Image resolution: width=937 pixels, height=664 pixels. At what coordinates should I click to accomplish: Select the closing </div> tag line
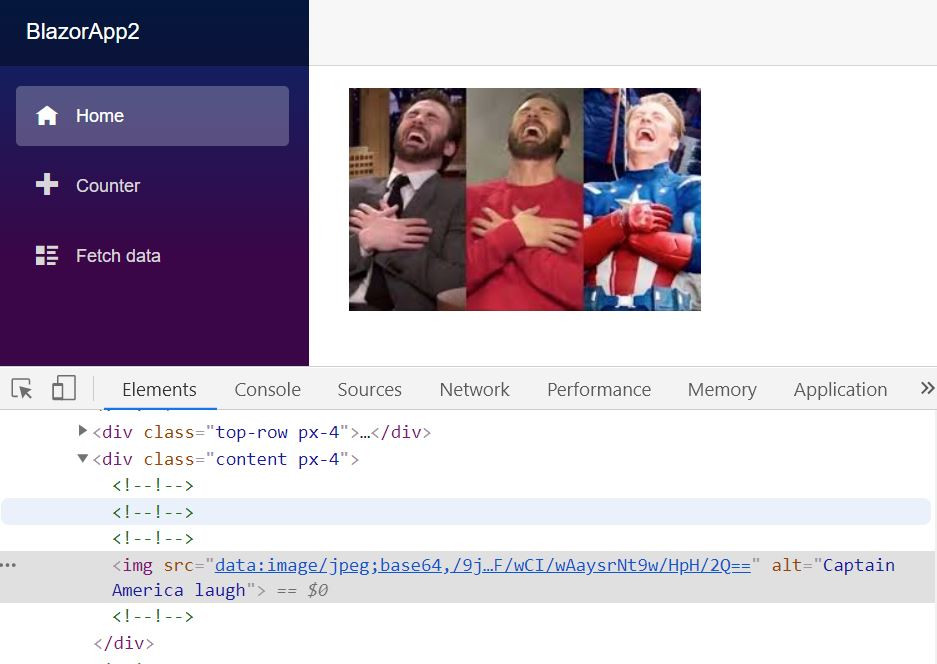(124, 643)
